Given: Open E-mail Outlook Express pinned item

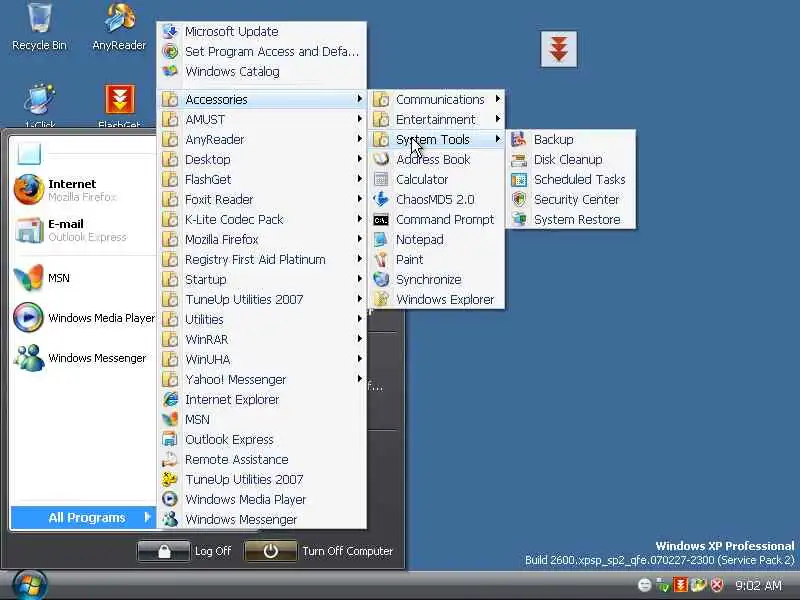Looking at the screenshot, I should pyautogui.click(x=83, y=230).
